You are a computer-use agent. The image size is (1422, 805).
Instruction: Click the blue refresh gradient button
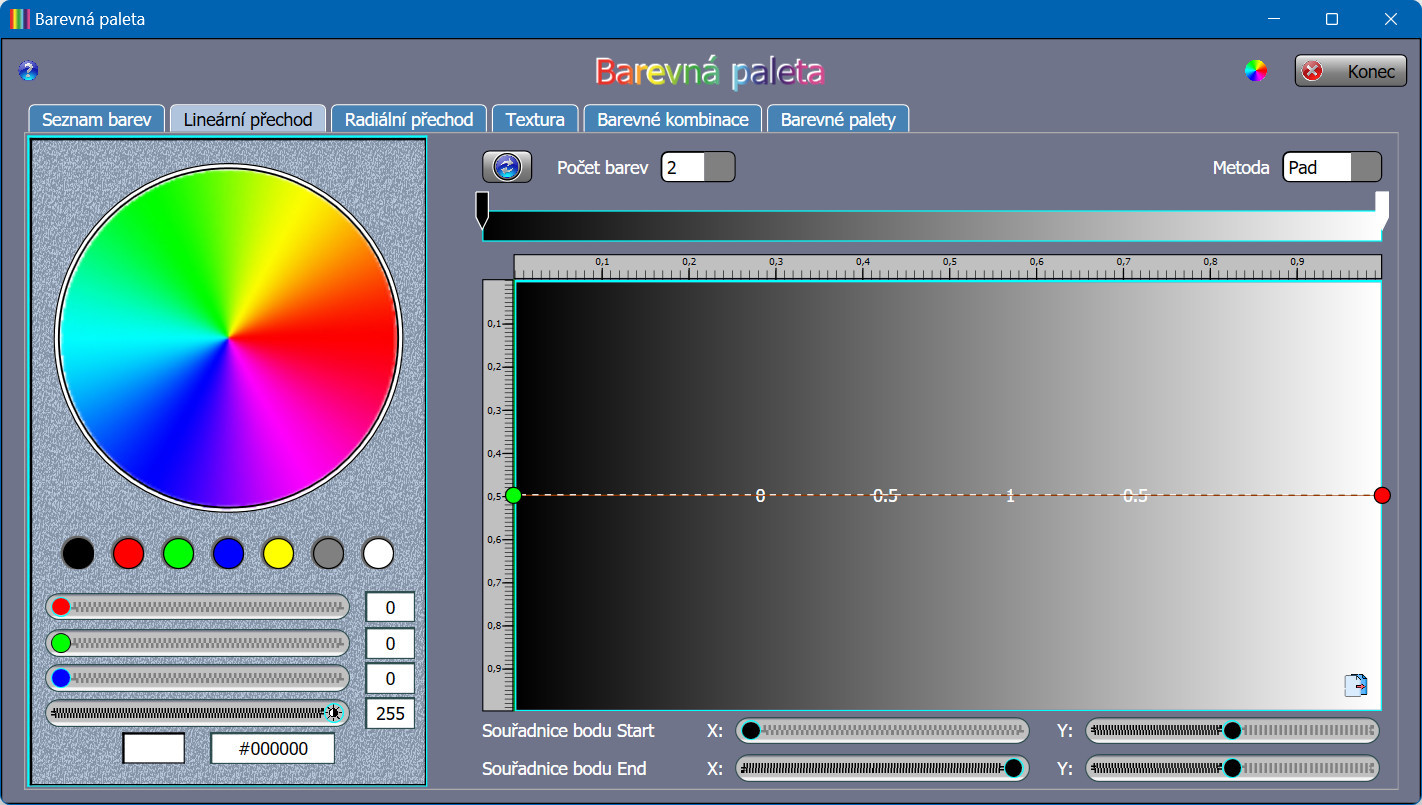pyautogui.click(x=507, y=167)
